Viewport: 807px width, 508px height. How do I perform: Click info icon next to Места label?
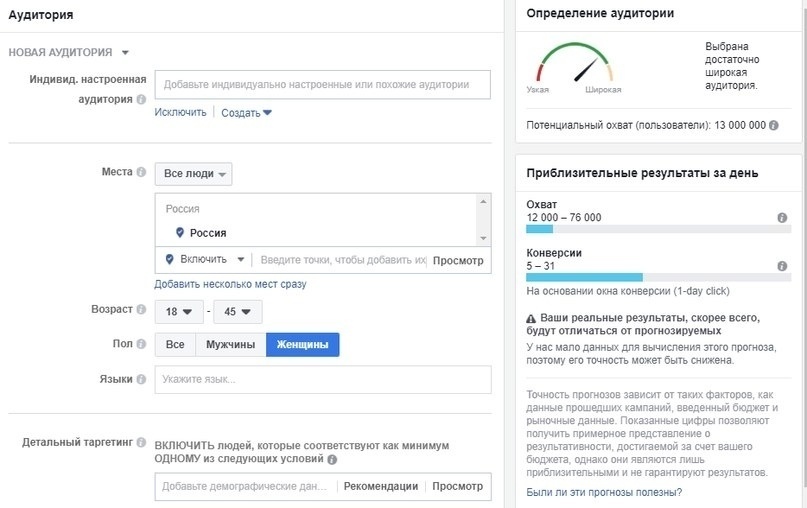[x=141, y=172]
